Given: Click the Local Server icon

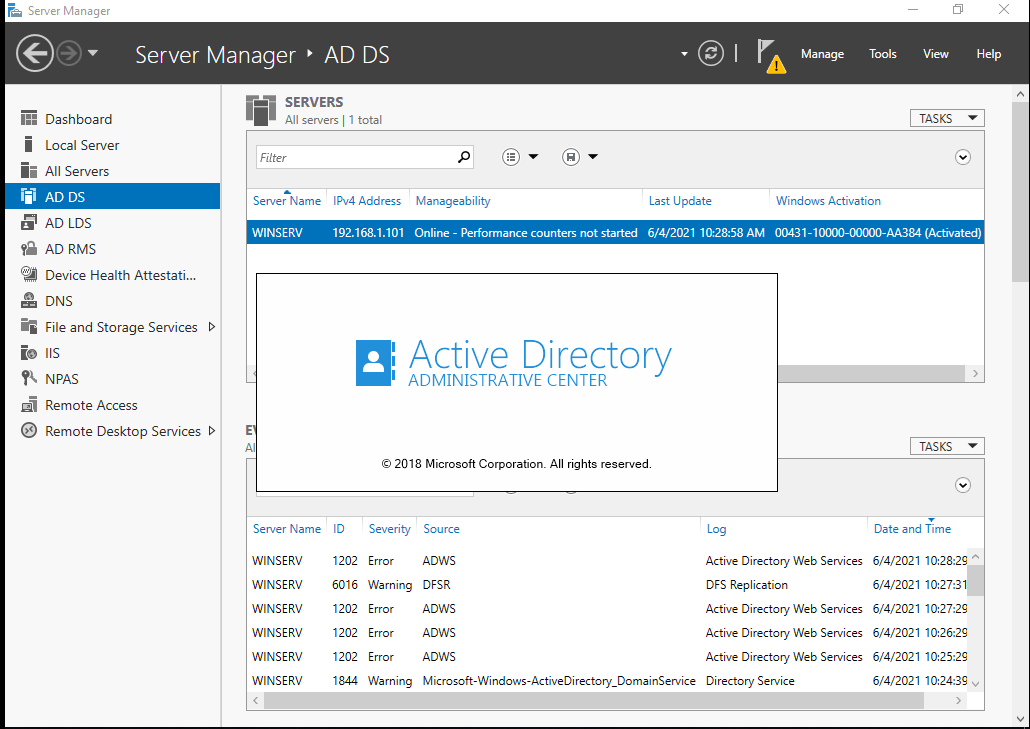Looking at the screenshot, I should 28,144.
